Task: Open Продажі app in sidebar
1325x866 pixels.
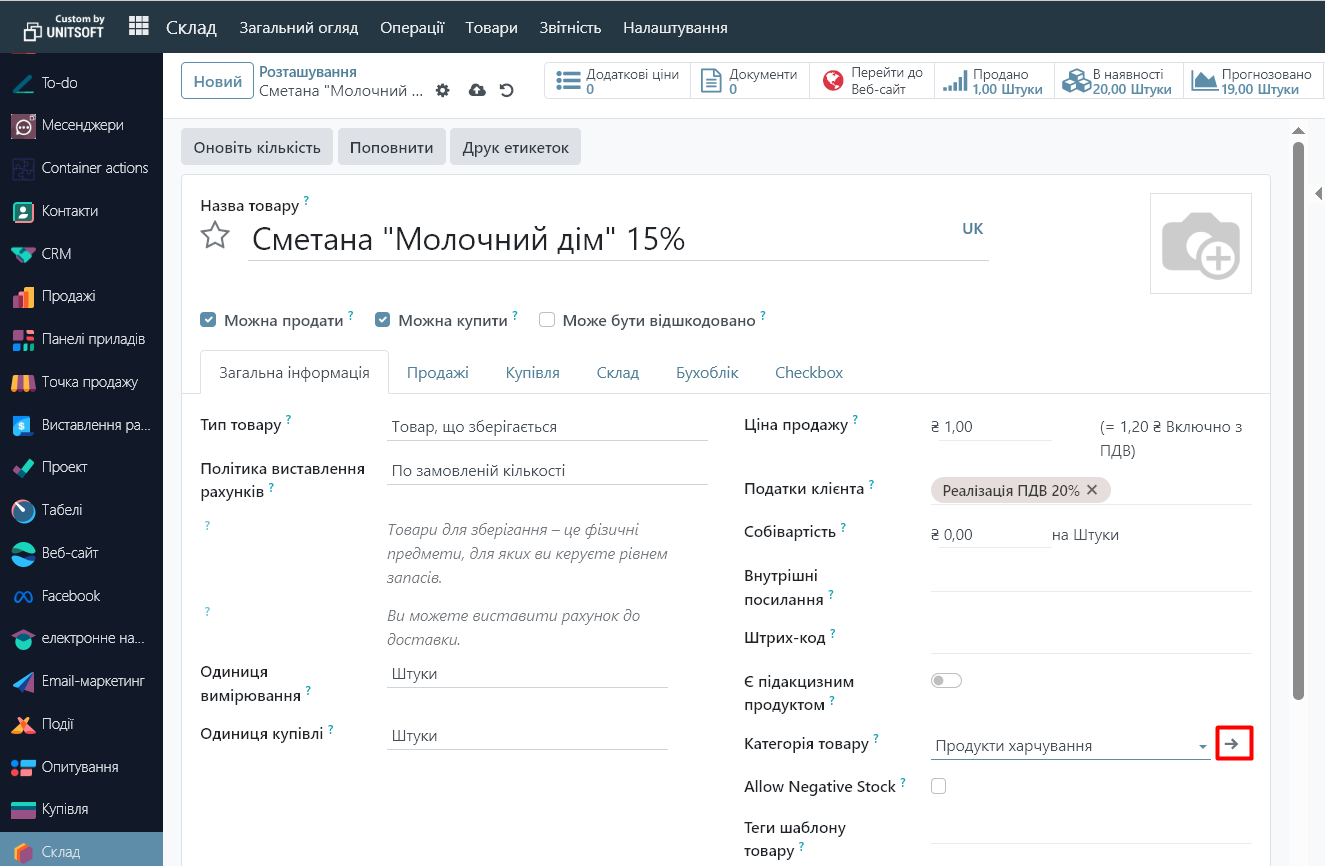Action: coord(81,296)
